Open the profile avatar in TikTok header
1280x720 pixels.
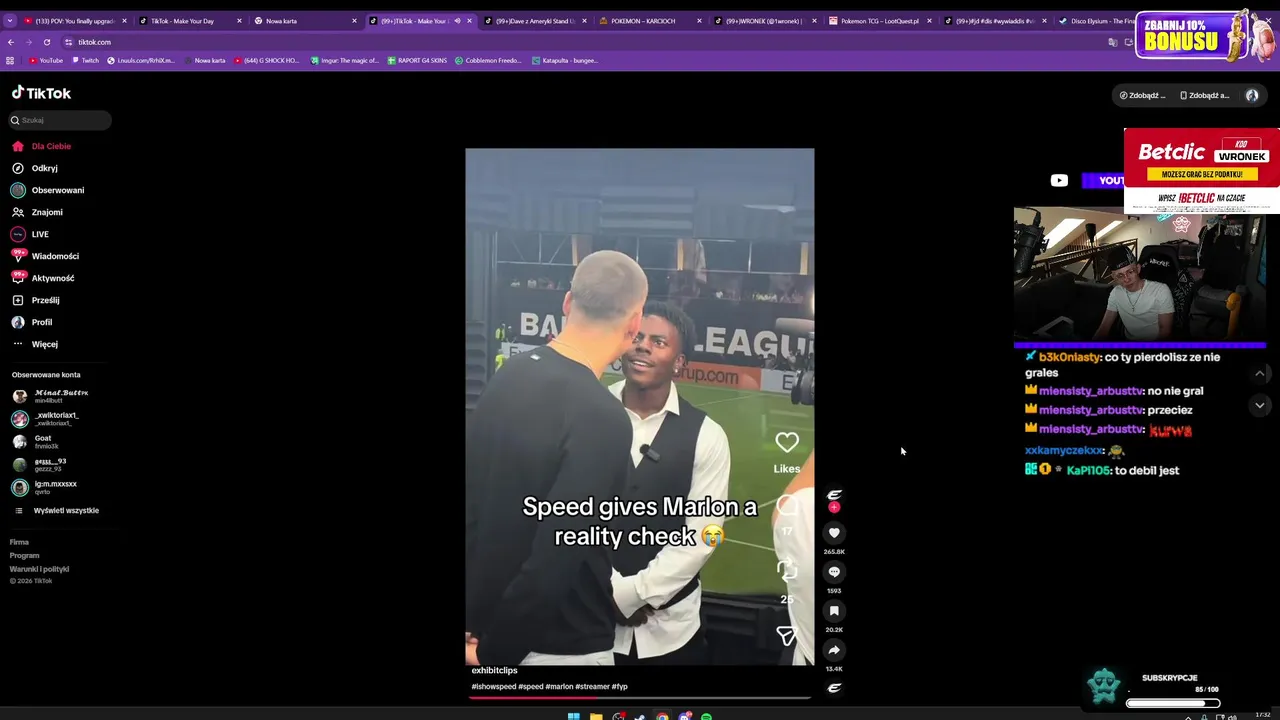pyautogui.click(x=1252, y=95)
